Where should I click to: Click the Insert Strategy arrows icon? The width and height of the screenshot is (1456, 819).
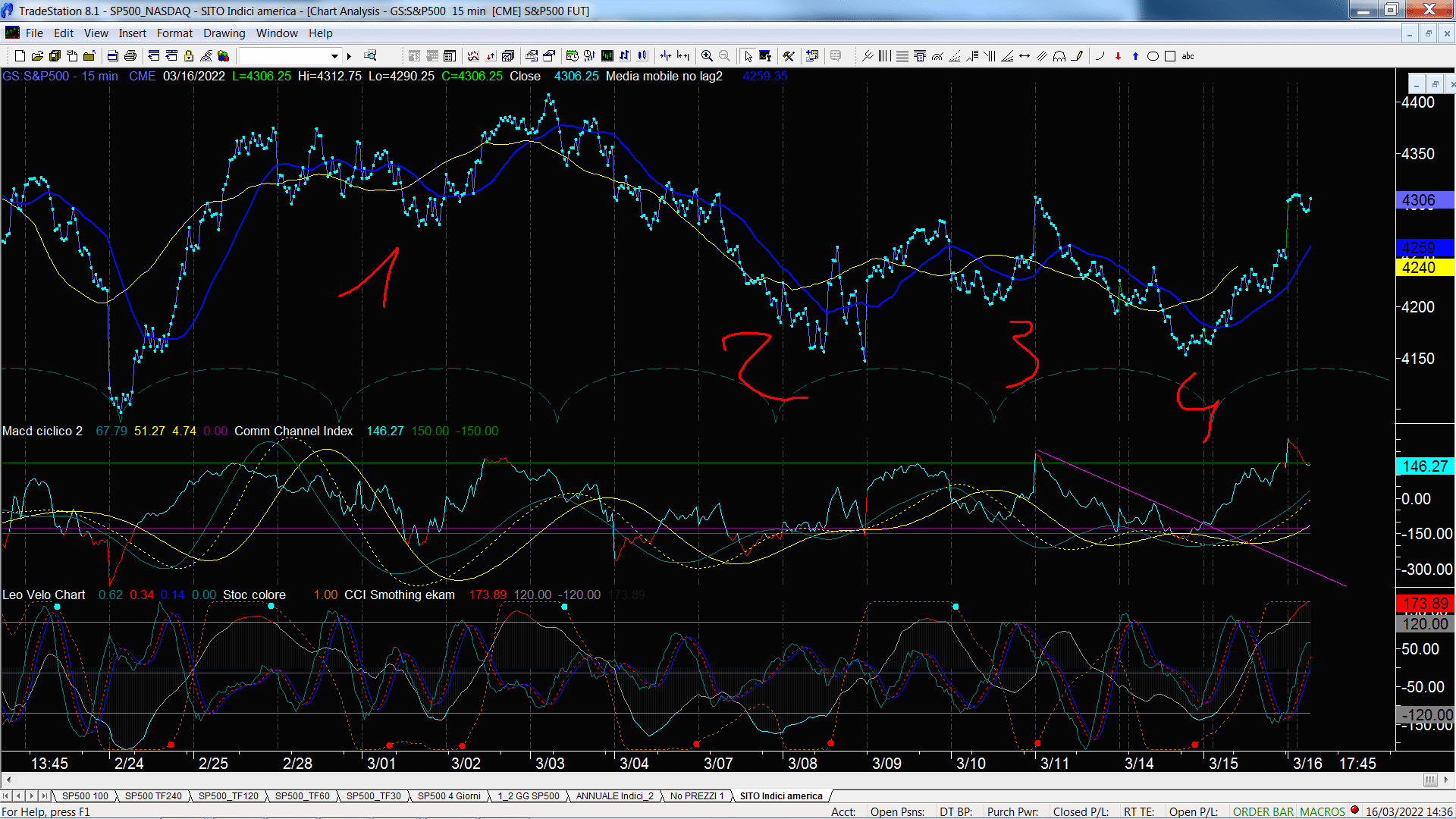pos(491,56)
